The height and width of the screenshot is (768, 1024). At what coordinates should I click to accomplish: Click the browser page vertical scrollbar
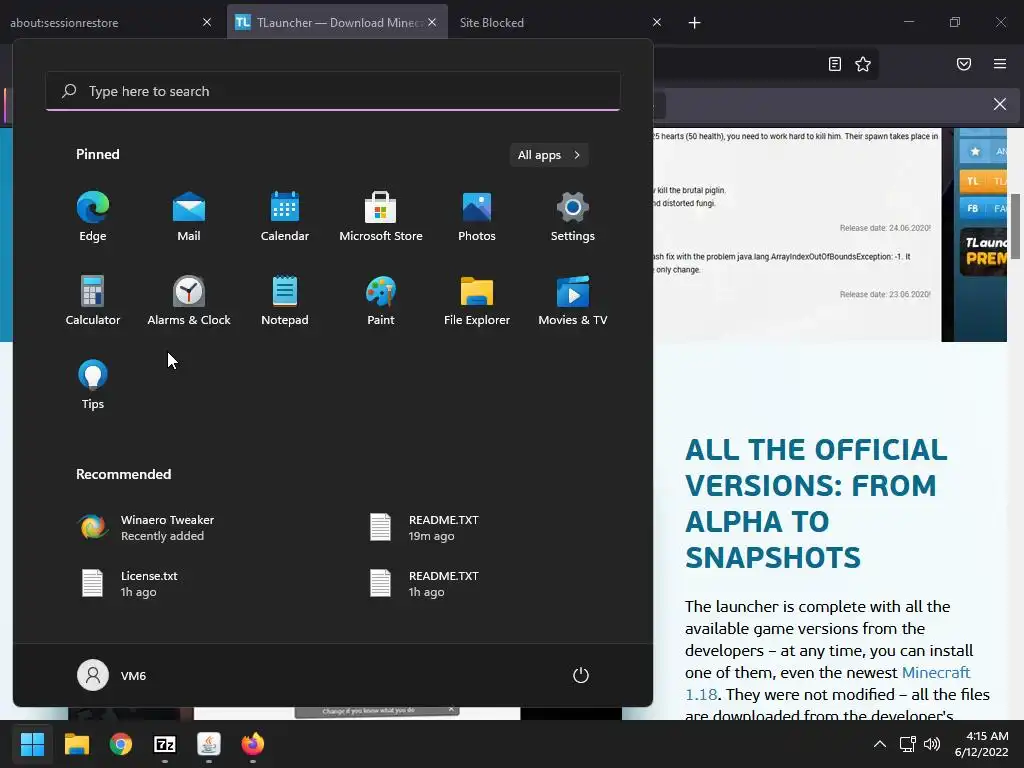pos(1015,226)
